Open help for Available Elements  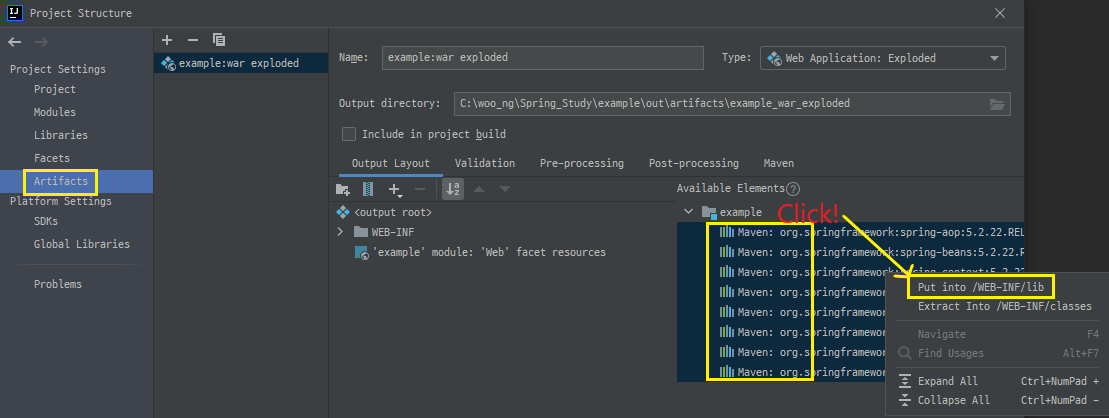click(794, 189)
